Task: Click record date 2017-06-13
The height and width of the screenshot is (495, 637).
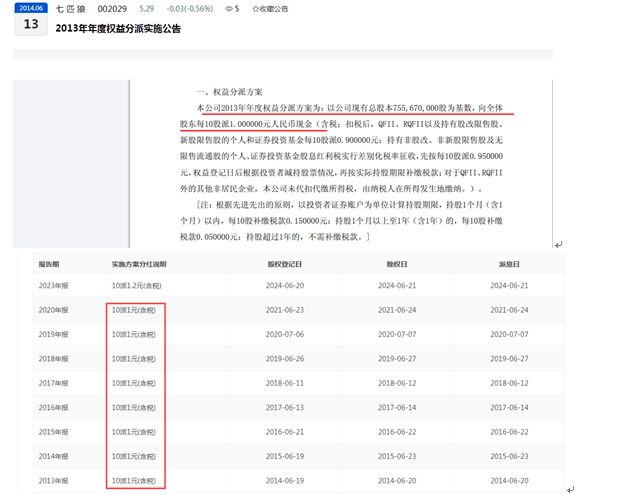Action: [285, 408]
